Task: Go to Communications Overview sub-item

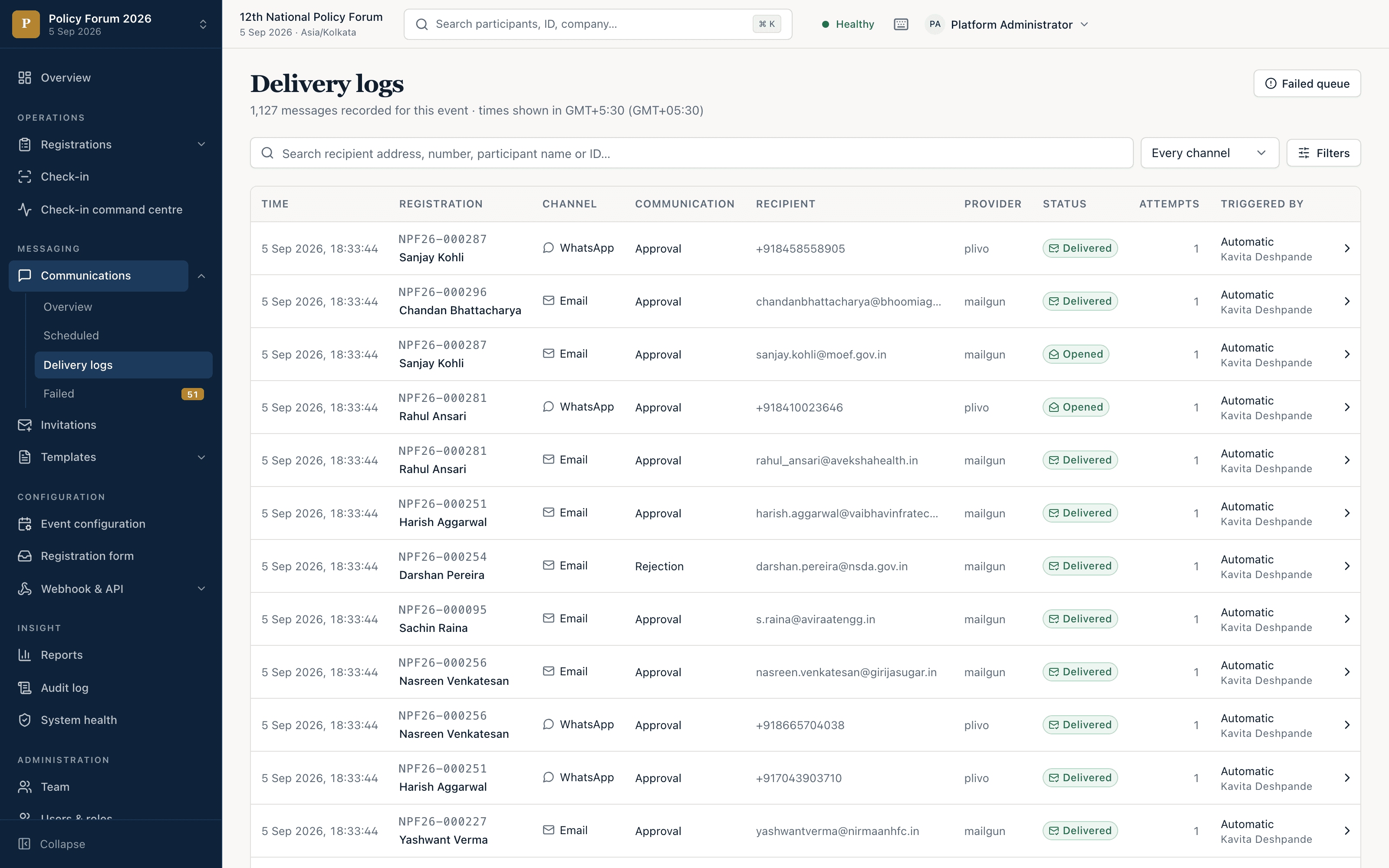Action: [x=68, y=306]
